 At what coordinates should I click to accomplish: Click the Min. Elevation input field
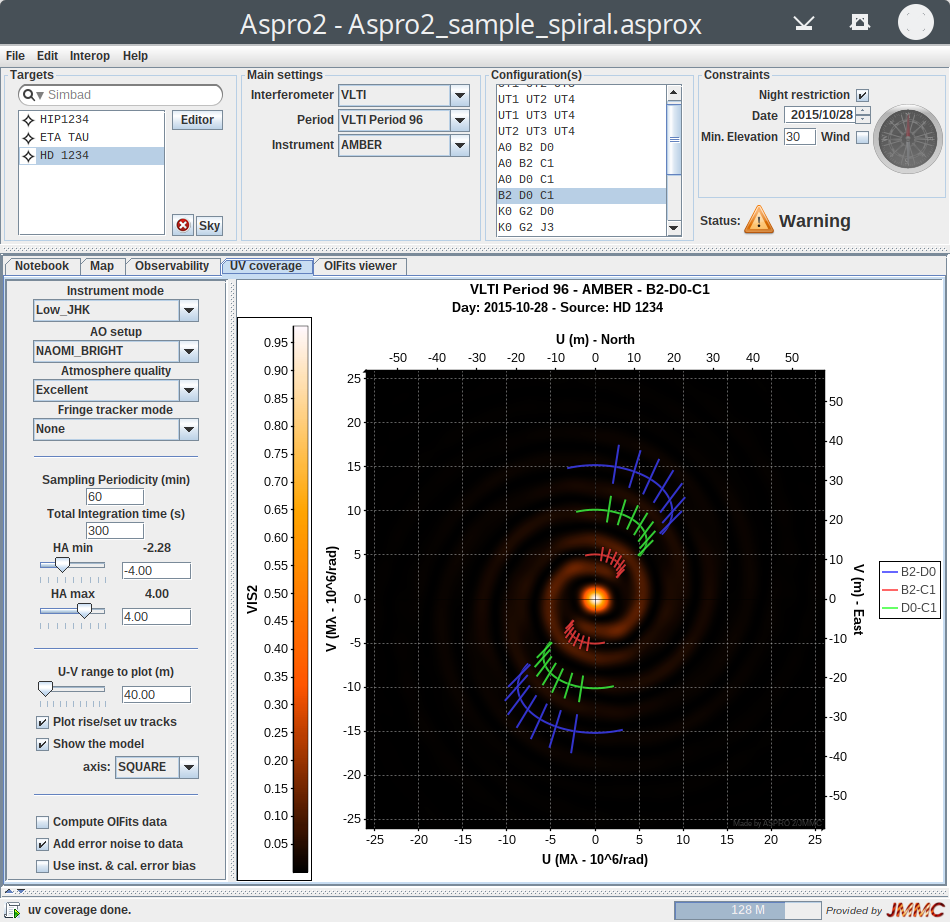[x=799, y=137]
